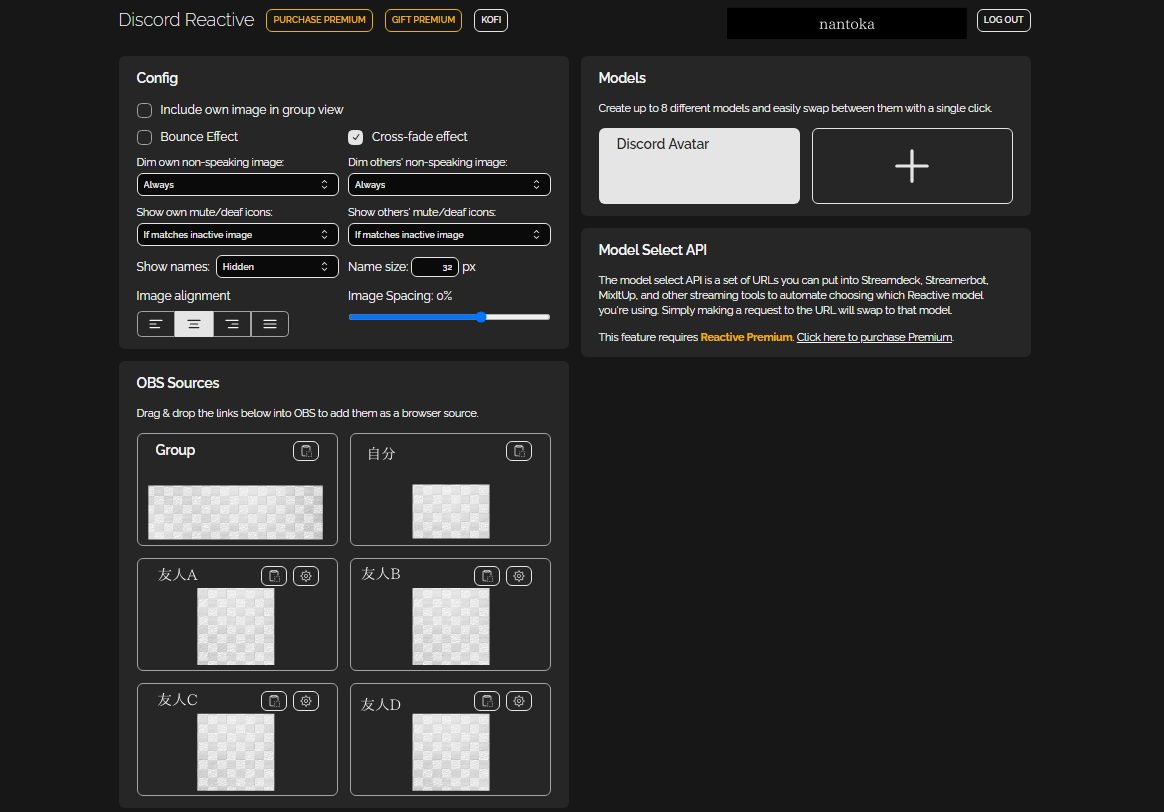1164x812 pixels.
Task: Select left image alignment
Action: point(156,323)
